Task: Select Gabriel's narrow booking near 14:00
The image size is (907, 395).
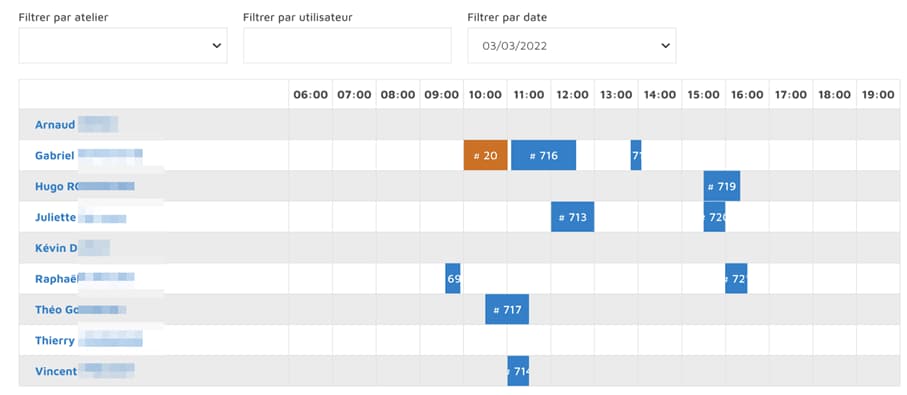Action: [x=636, y=155]
